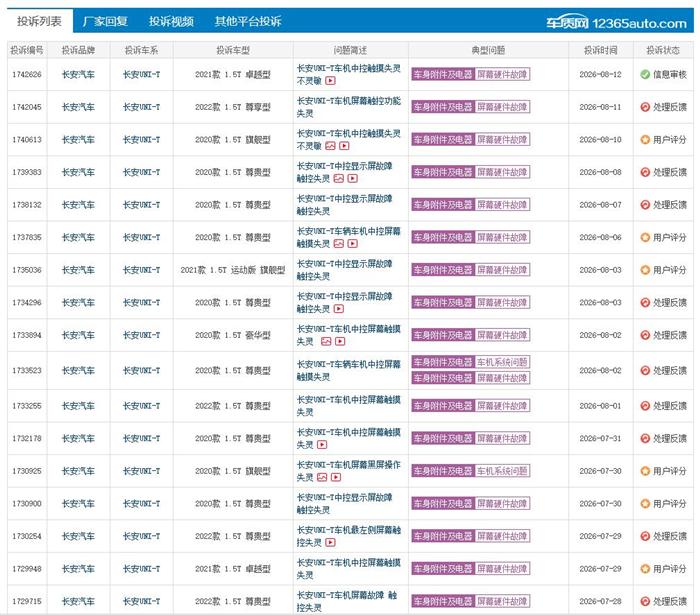700x615 pixels.
Task: Play the video icon for complaint 1733894
Action: click(x=340, y=341)
